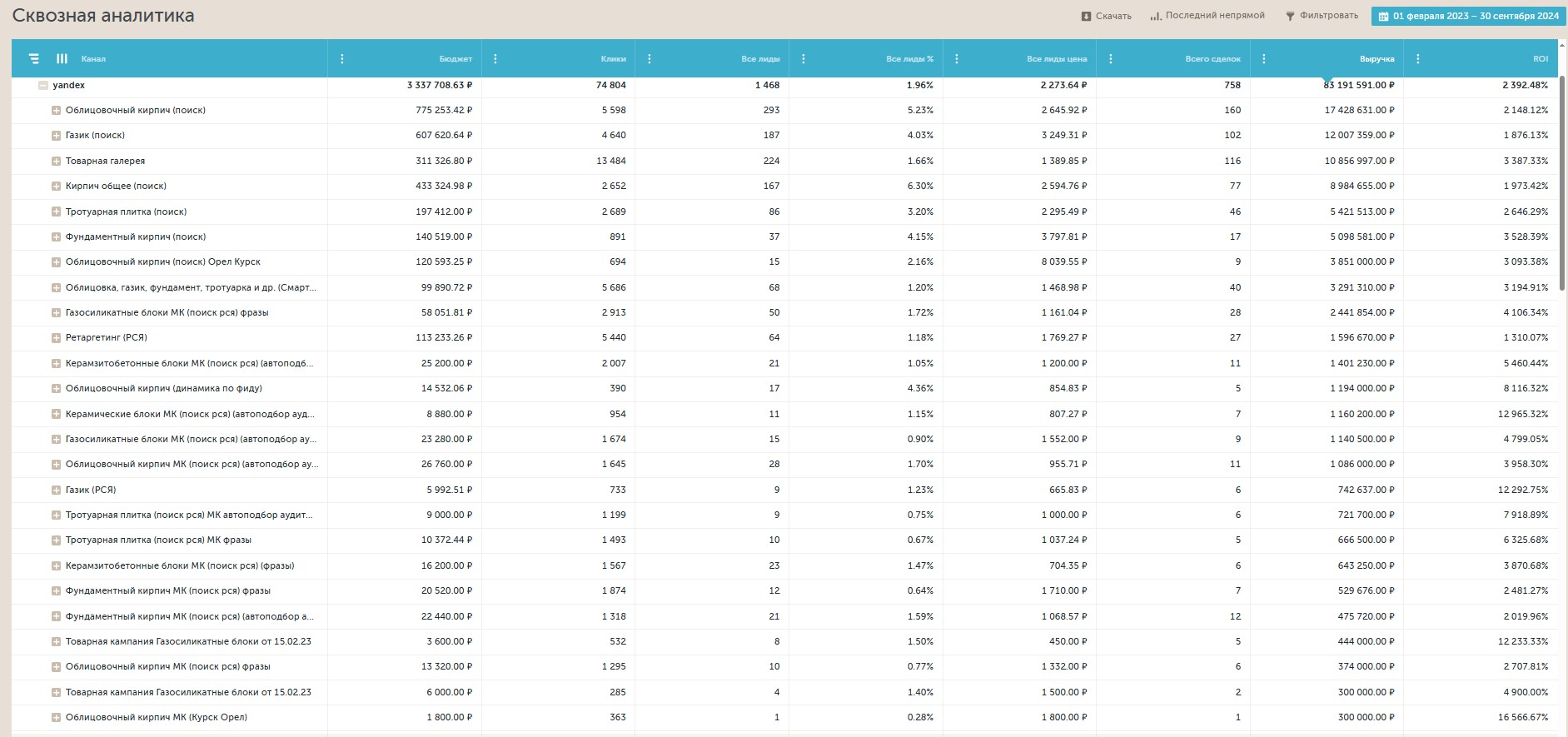Collapse the yandex channel row
The height and width of the screenshot is (737, 1568).
43,86
